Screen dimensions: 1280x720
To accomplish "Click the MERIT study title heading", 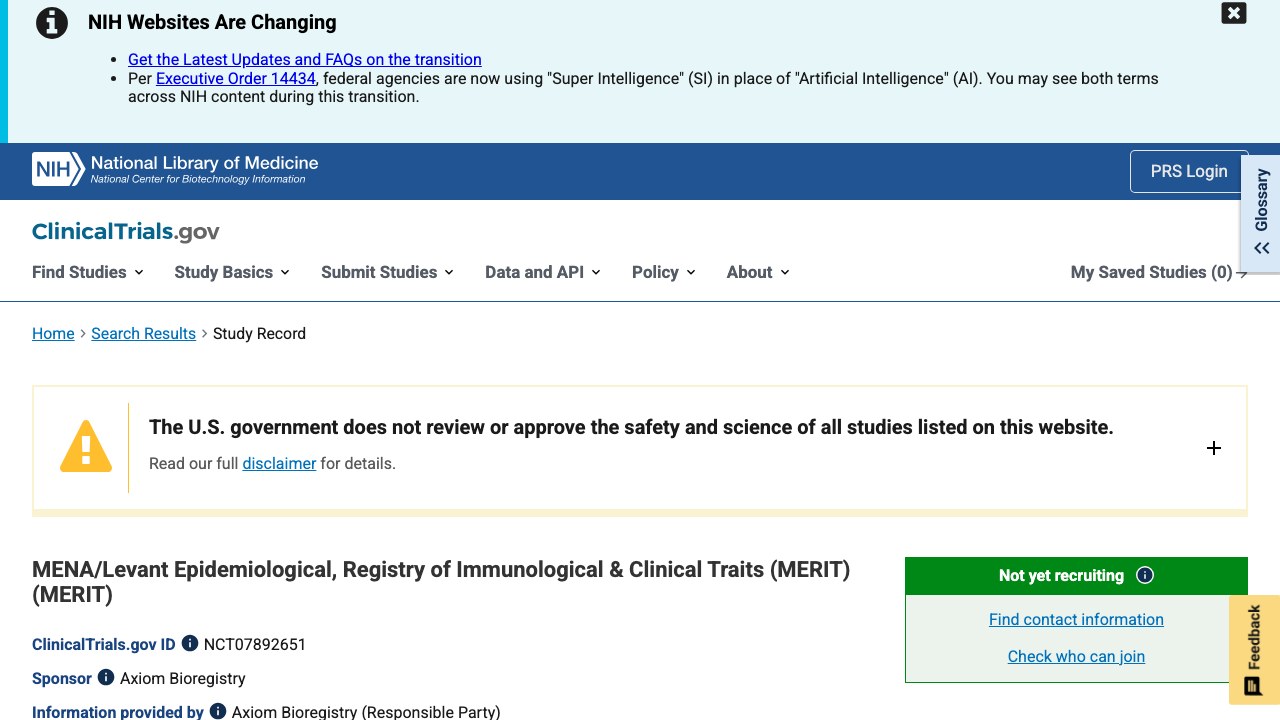I will pos(441,582).
